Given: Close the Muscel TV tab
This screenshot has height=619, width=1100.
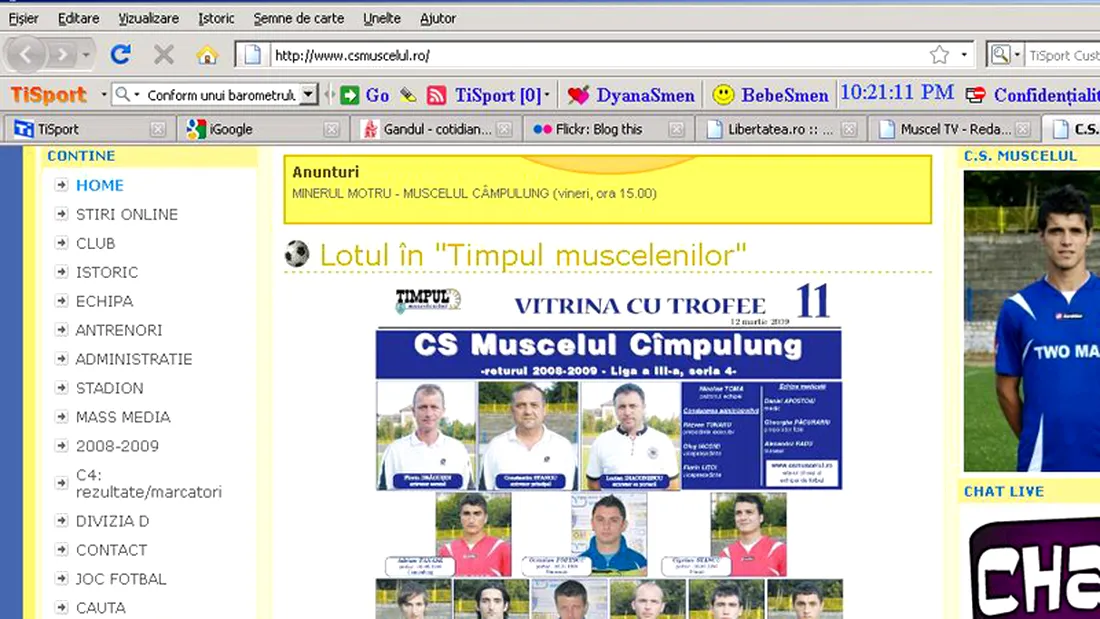Looking at the screenshot, I should (1023, 129).
